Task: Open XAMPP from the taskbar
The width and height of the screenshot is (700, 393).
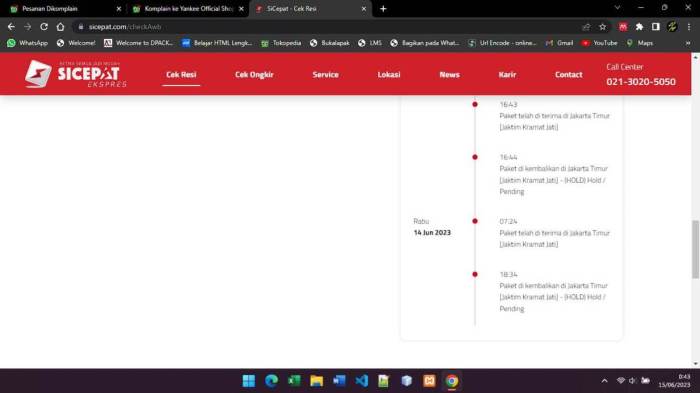Action: [429, 381]
